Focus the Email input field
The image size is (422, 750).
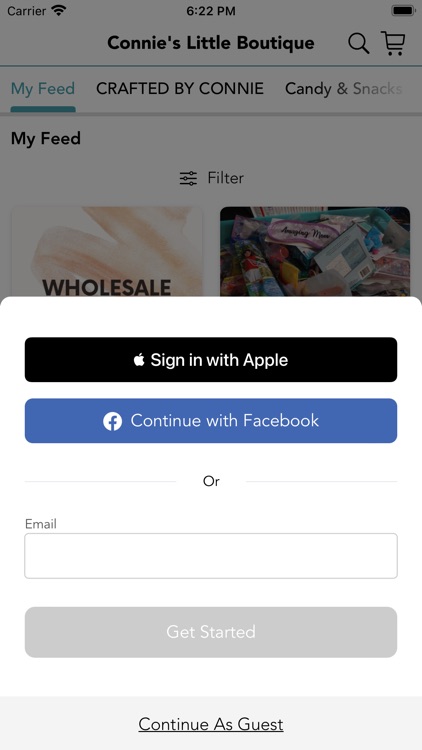(211, 556)
